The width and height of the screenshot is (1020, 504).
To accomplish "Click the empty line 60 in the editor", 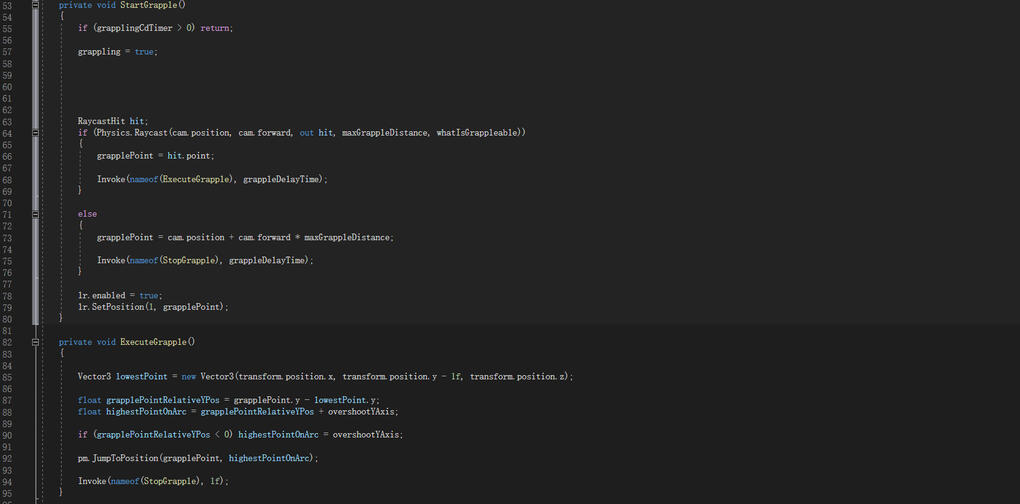I will [x=300, y=86].
